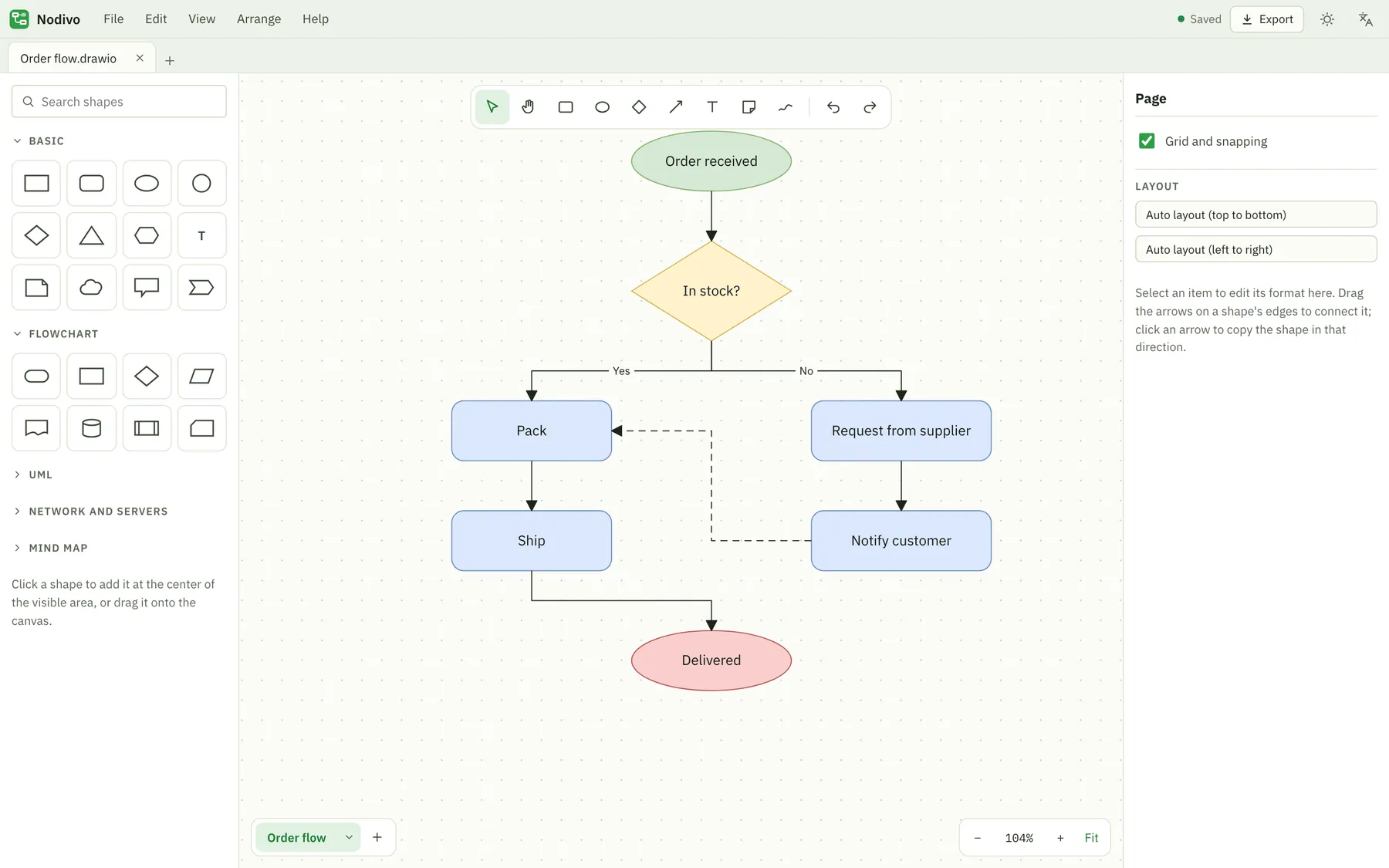1389x868 pixels.
Task: Add the speech callout shape
Action: 147,288
